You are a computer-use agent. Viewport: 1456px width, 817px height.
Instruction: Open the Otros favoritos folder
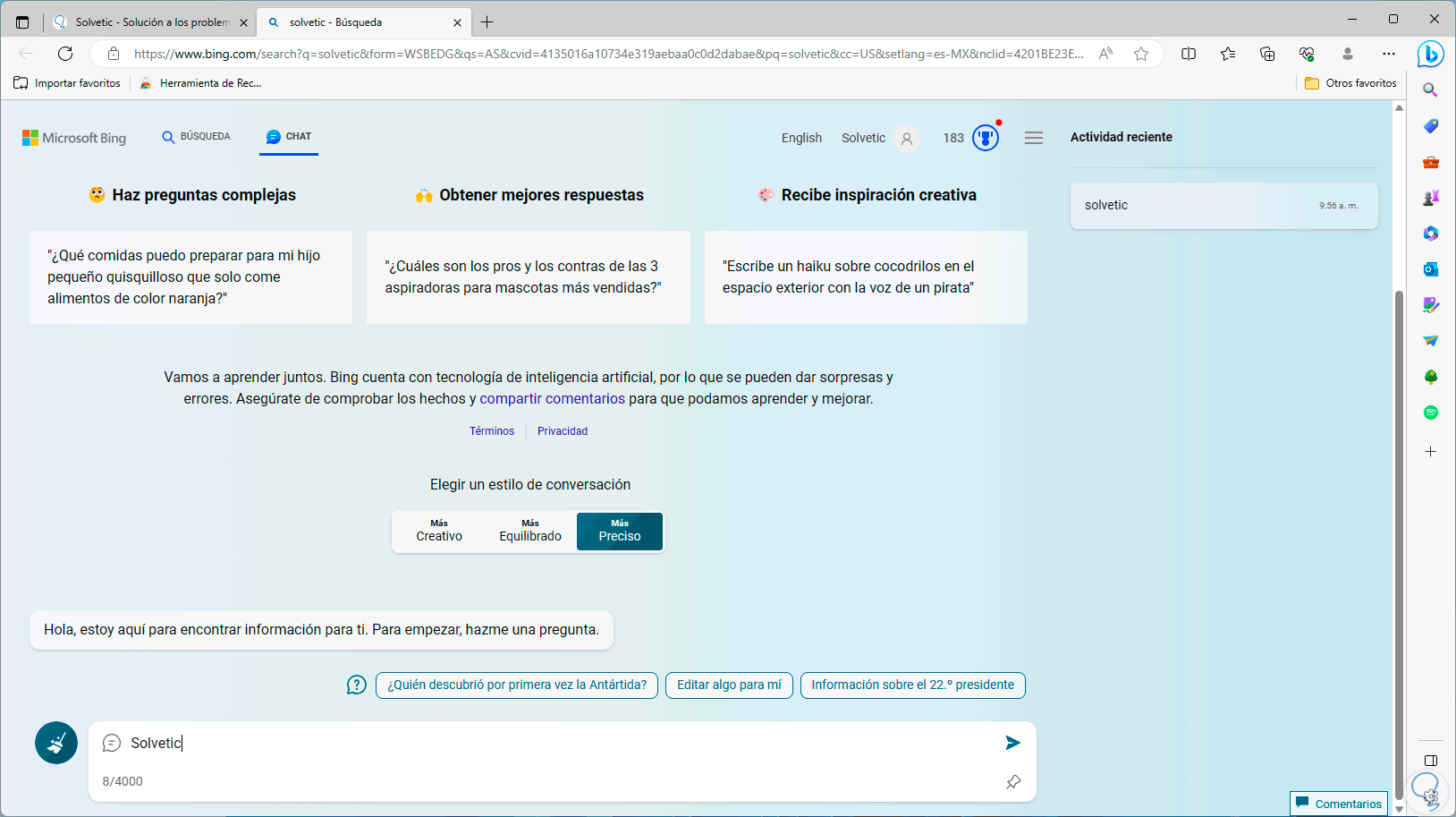click(x=1350, y=83)
